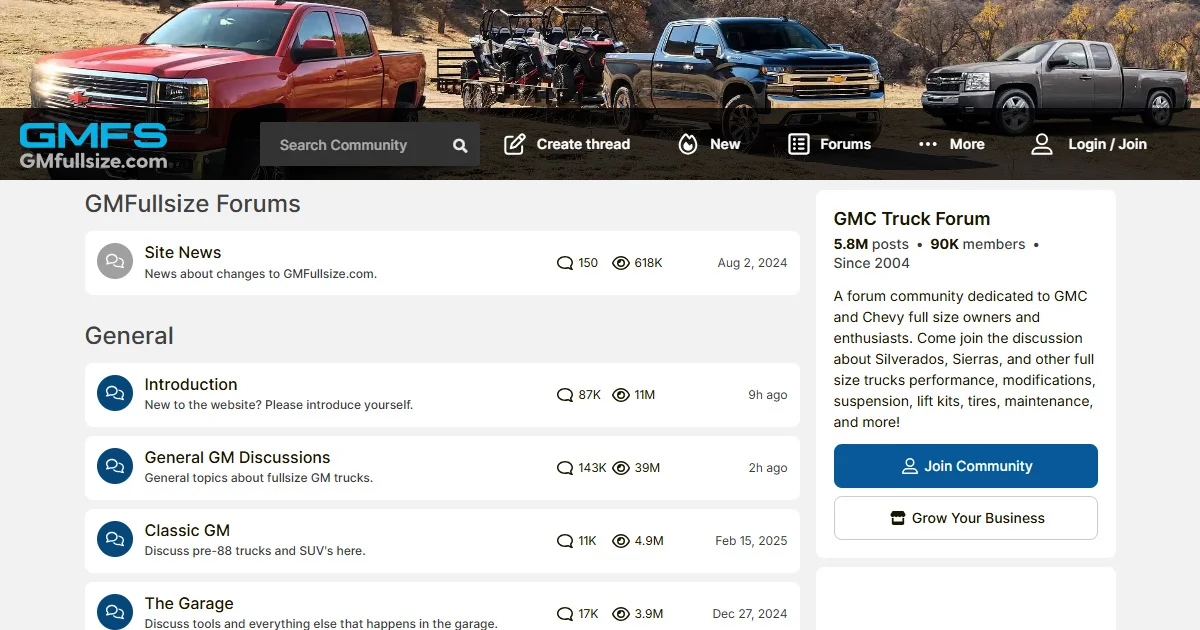Screen dimensions: 1200x630
Task: Open the Forums menu item
Action: pos(829,144)
